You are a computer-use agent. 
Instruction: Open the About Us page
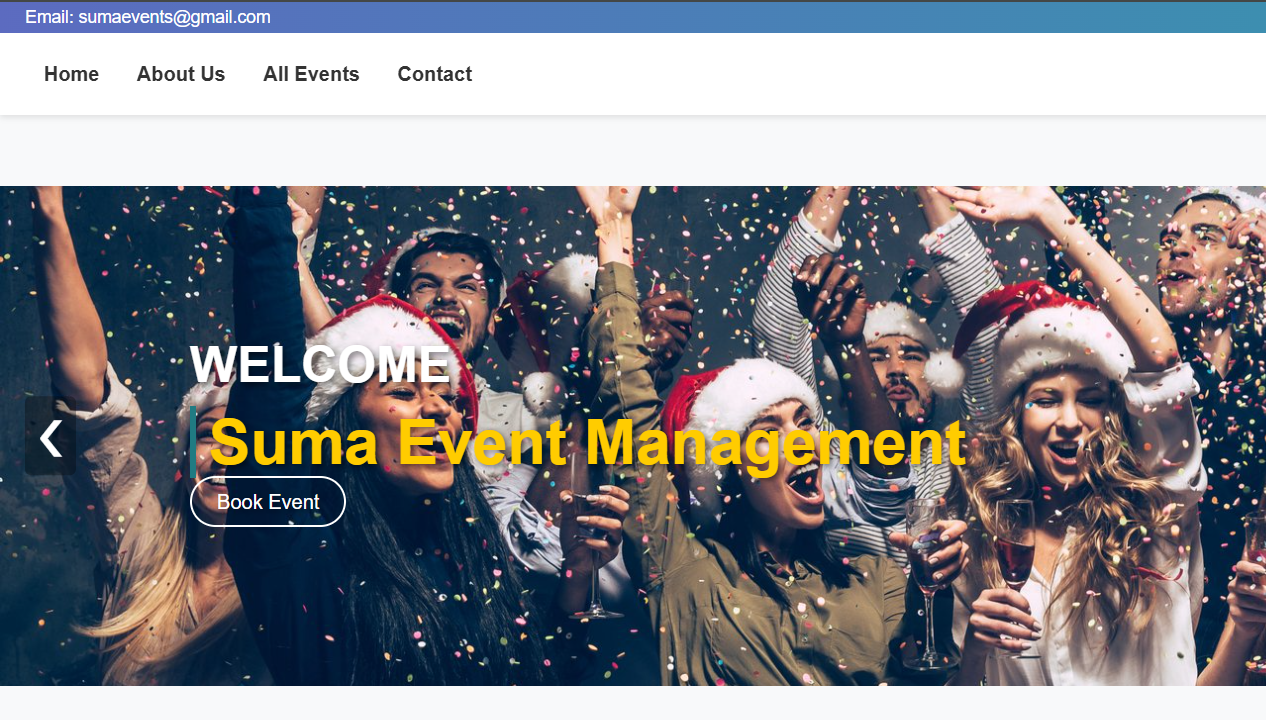(181, 74)
